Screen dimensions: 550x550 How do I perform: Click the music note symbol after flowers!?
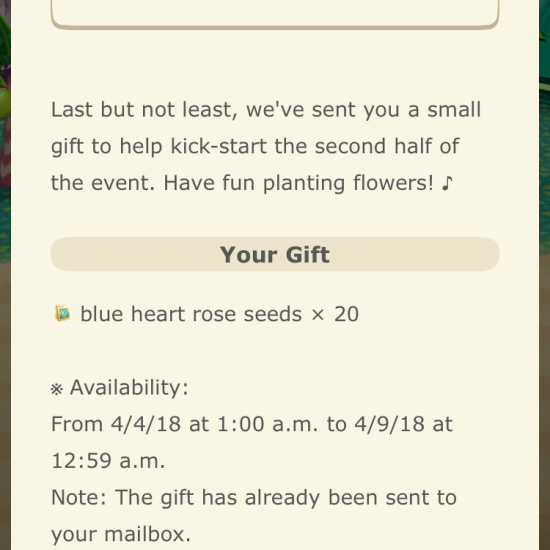tap(447, 183)
